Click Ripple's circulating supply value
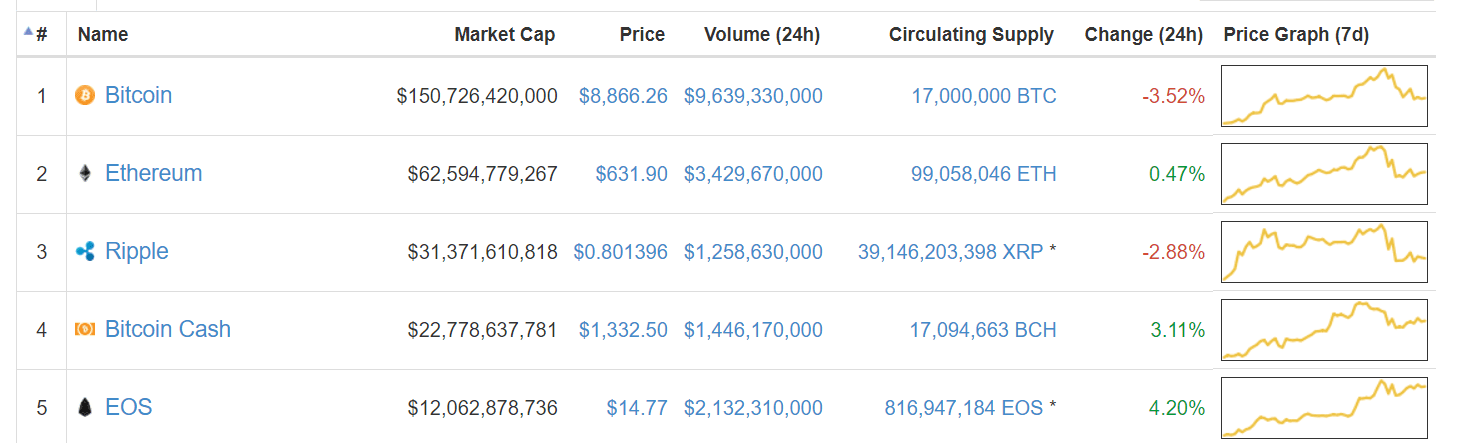The width and height of the screenshot is (1473, 443). coord(950,252)
